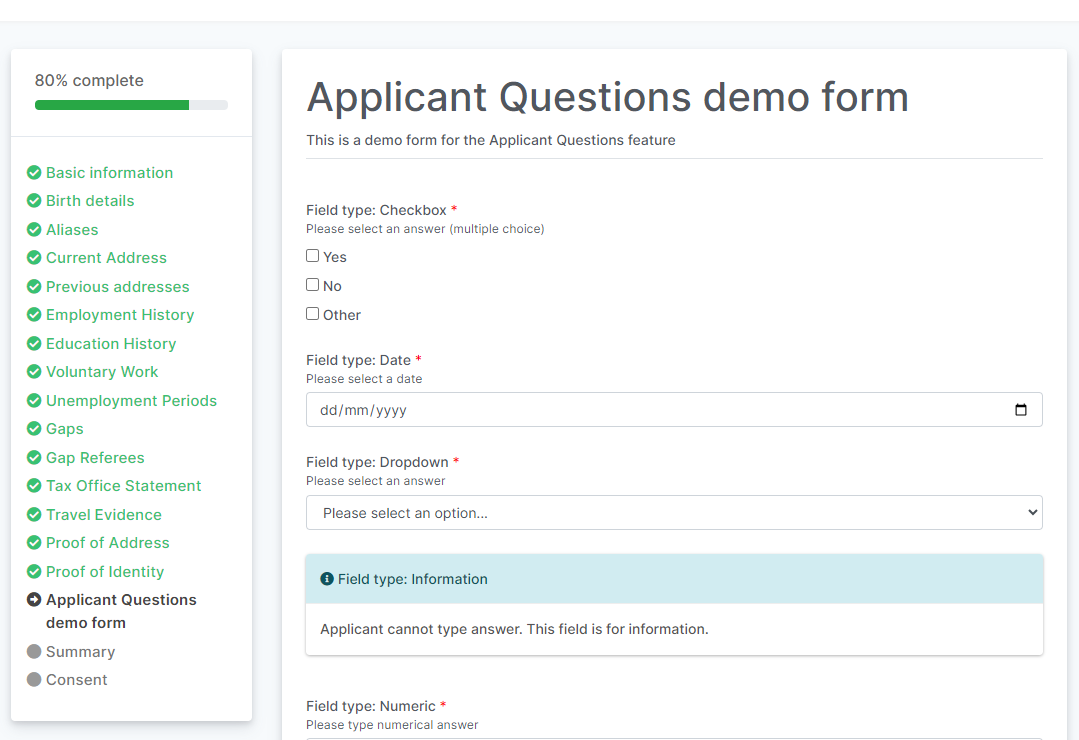Click the checkmark icon beside Education History
This screenshot has width=1079, height=740.
click(34, 343)
